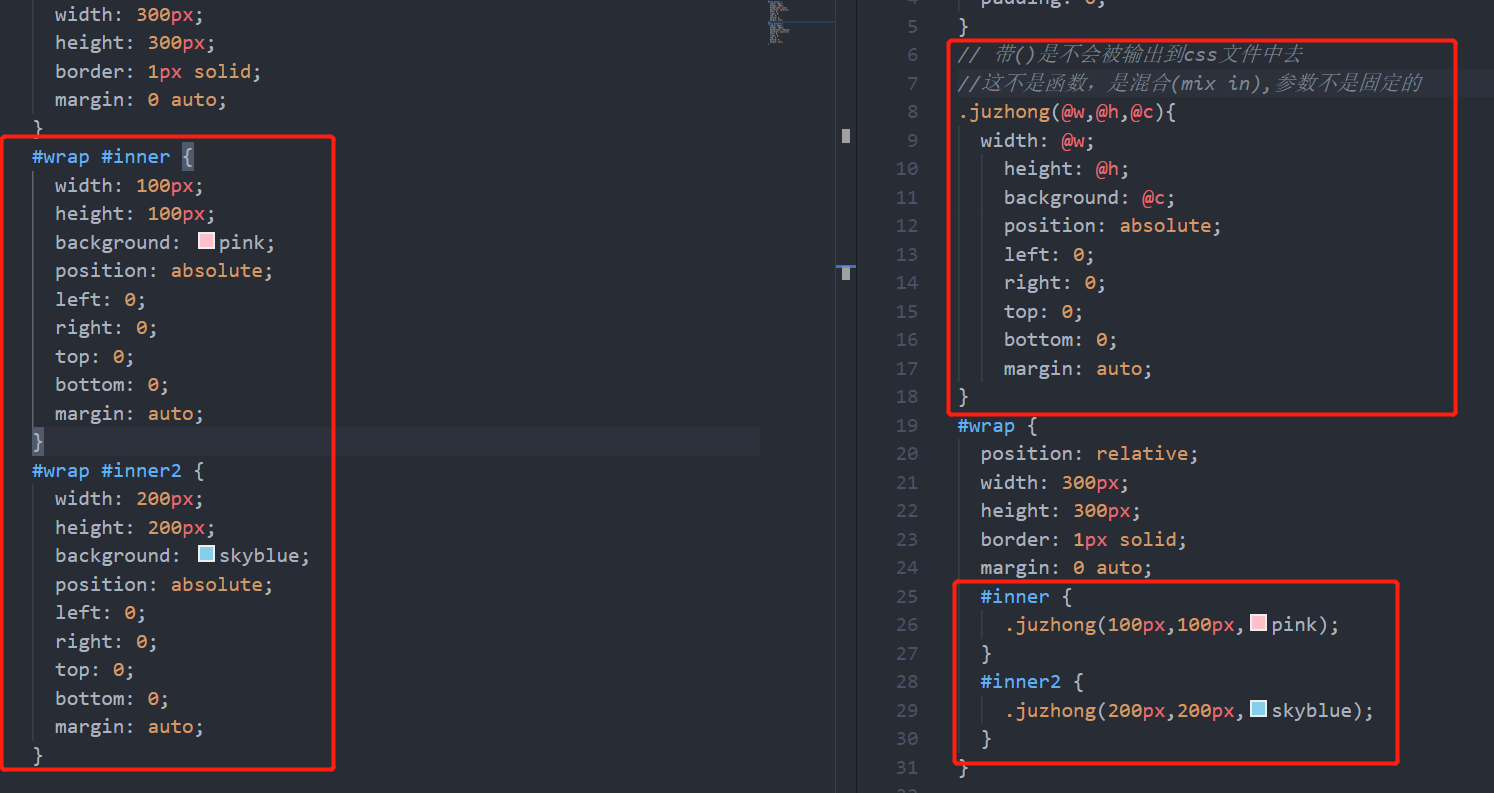Select line number 8 in right gutter
This screenshot has height=793, width=1494.
pos(911,112)
